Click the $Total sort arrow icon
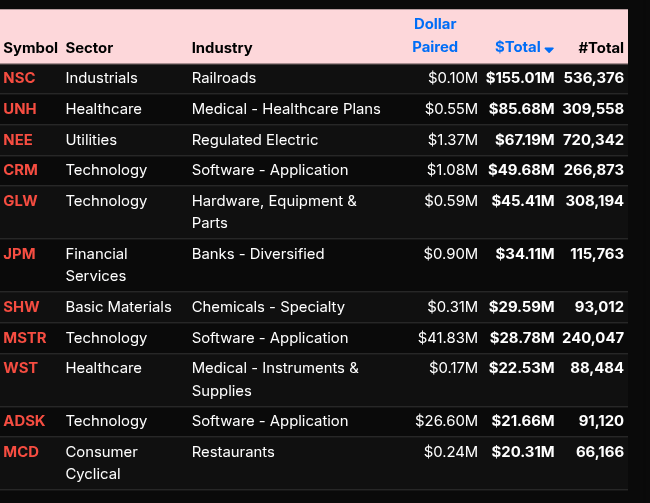650x503 pixels. (x=549, y=49)
